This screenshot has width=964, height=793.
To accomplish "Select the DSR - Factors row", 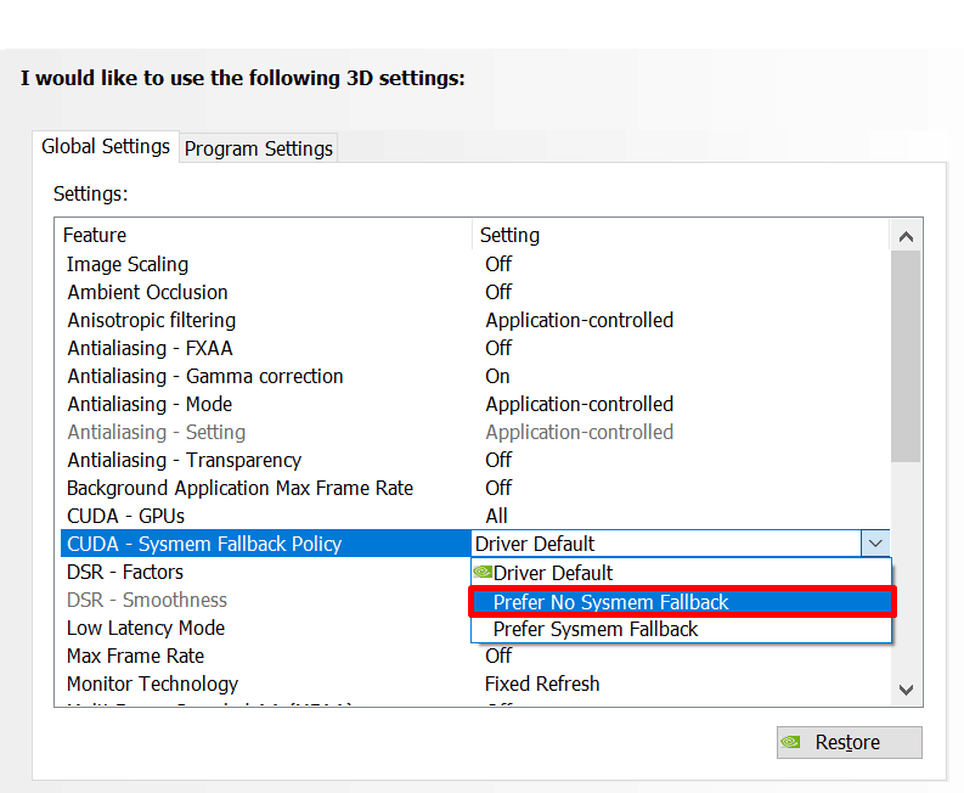I will click(x=266, y=572).
